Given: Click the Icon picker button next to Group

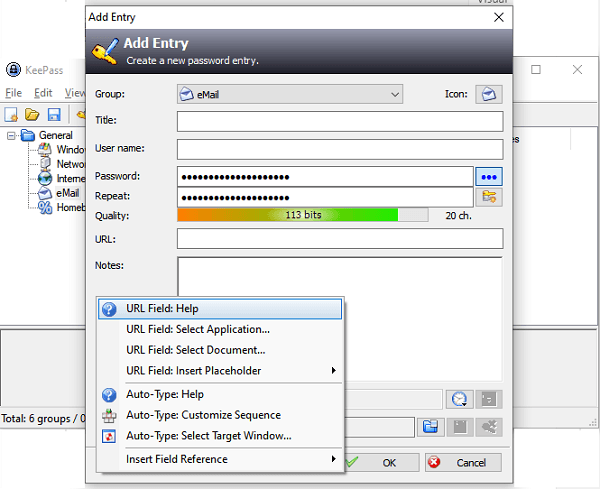Looking at the screenshot, I should click(489, 94).
